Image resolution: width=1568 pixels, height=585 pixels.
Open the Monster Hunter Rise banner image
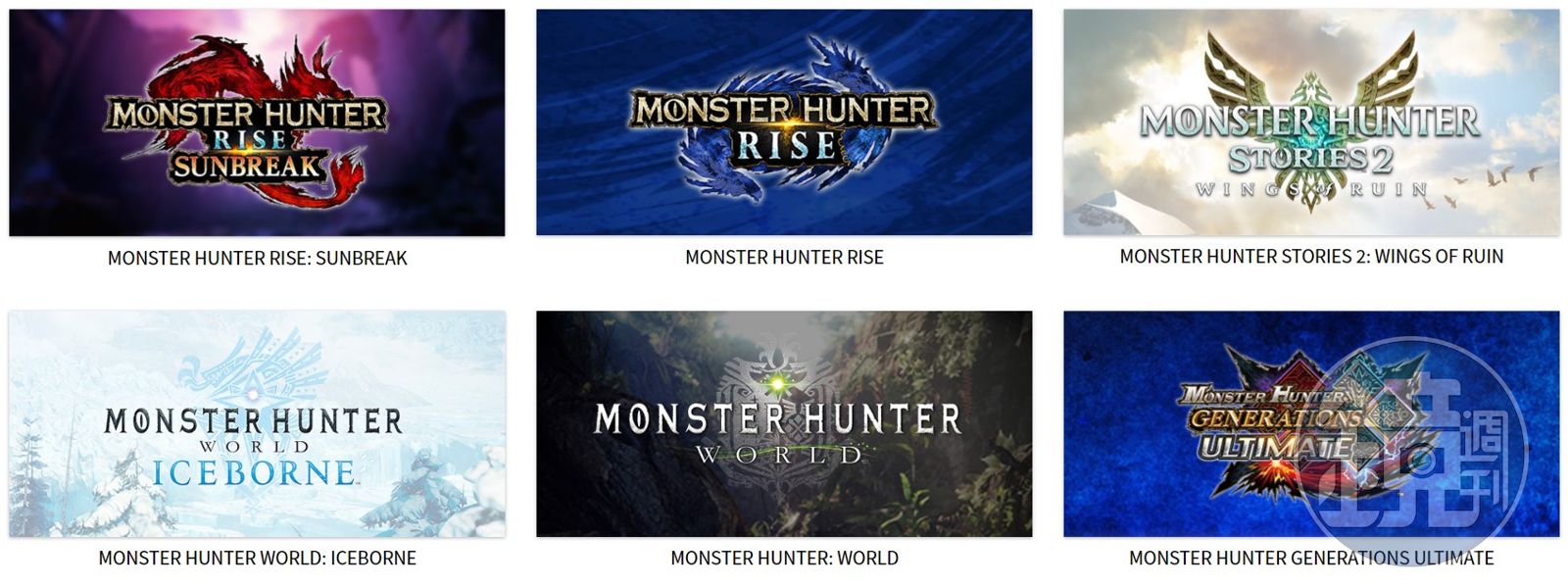[784, 122]
